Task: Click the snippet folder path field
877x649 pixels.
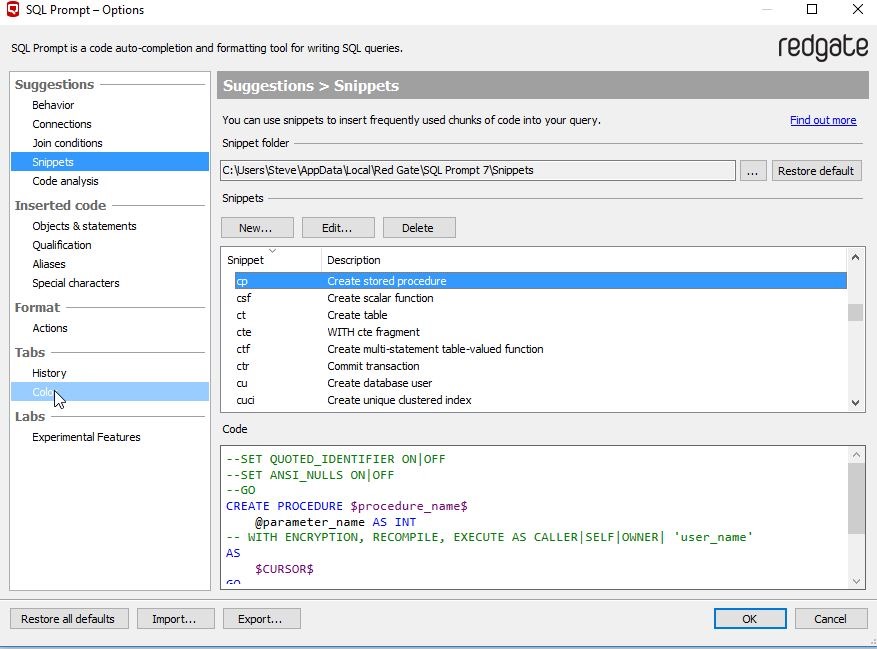Action: [478, 171]
